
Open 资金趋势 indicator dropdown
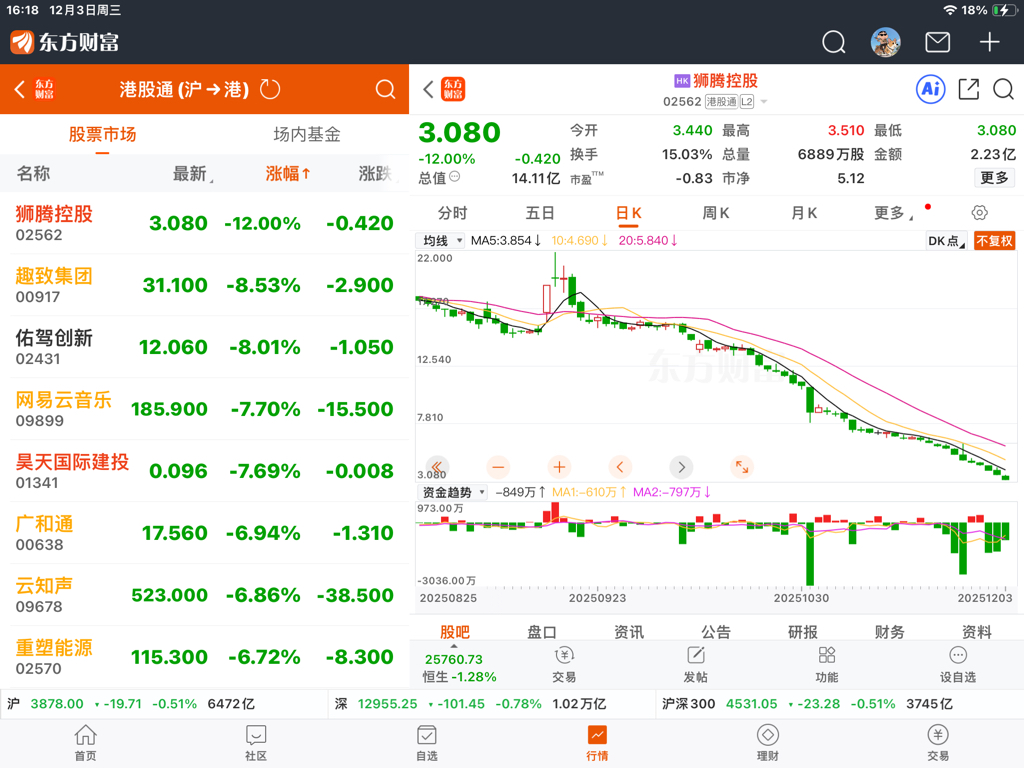click(452, 492)
